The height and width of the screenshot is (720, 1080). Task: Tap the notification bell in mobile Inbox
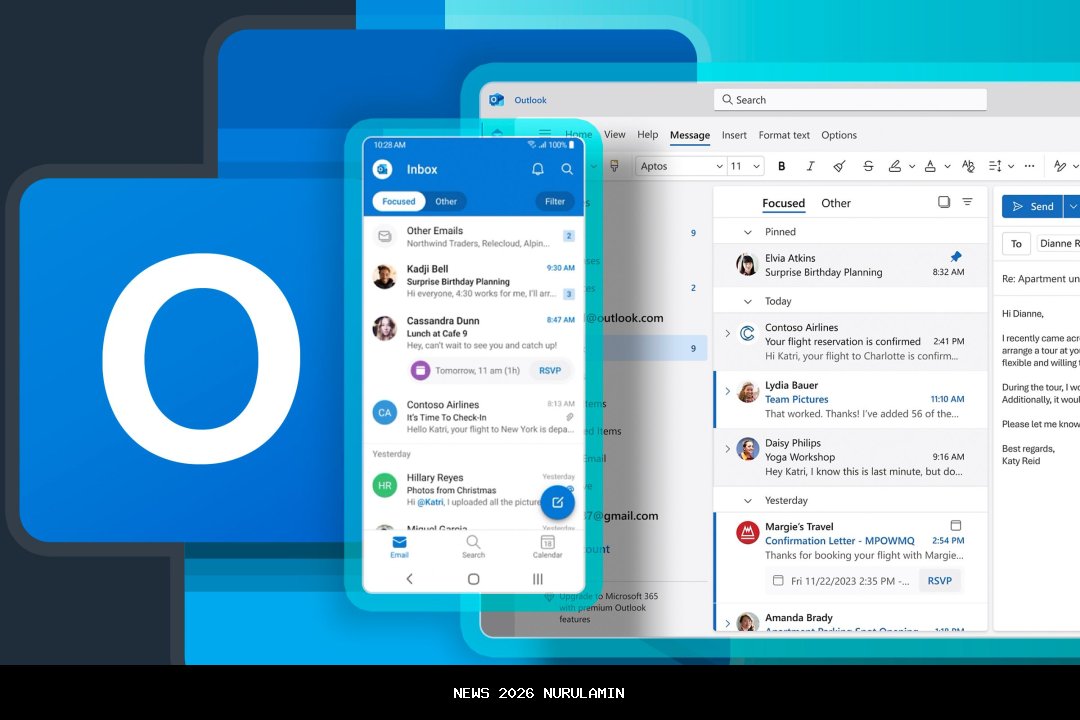pos(538,169)
